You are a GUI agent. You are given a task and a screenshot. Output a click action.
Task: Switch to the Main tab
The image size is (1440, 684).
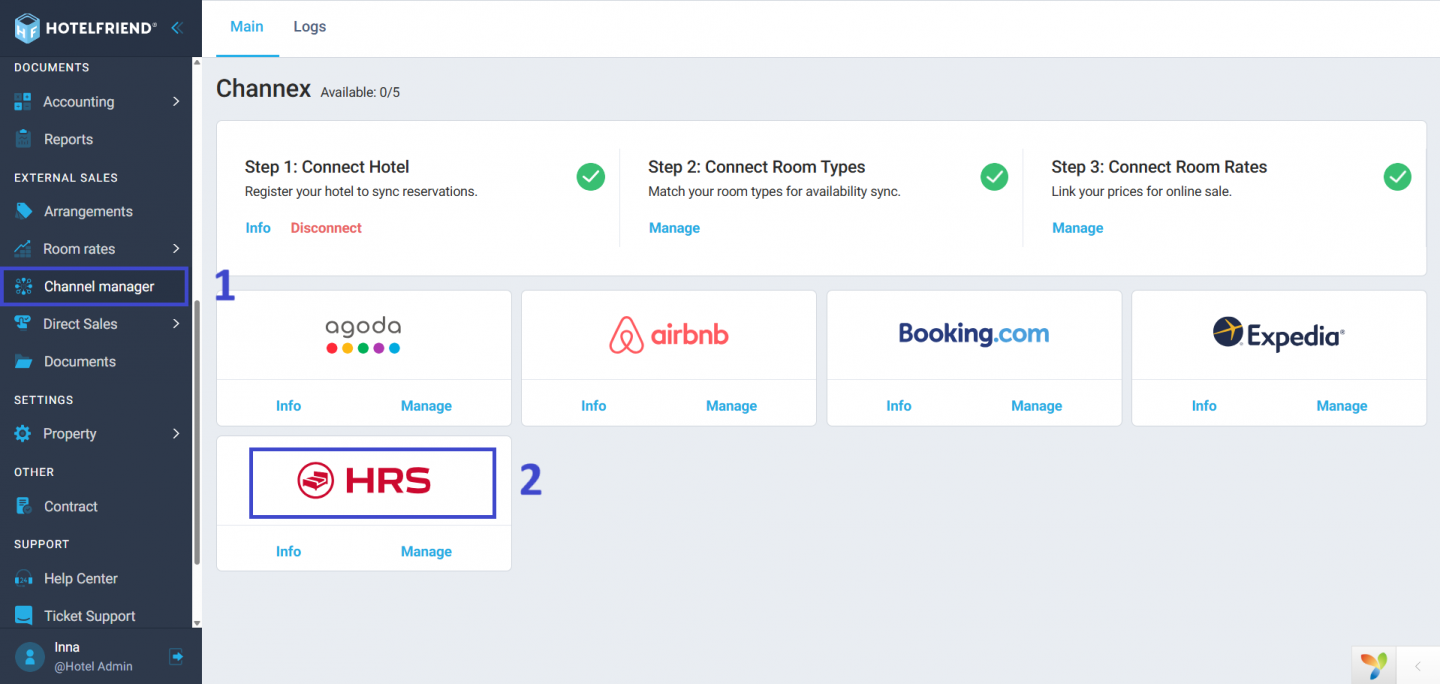247,27
